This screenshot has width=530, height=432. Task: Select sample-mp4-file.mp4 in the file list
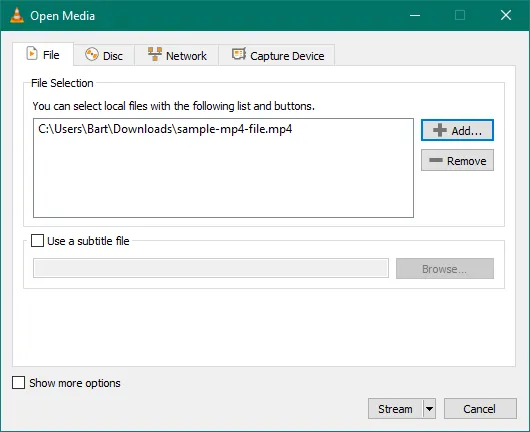click(x=165, y=129)
